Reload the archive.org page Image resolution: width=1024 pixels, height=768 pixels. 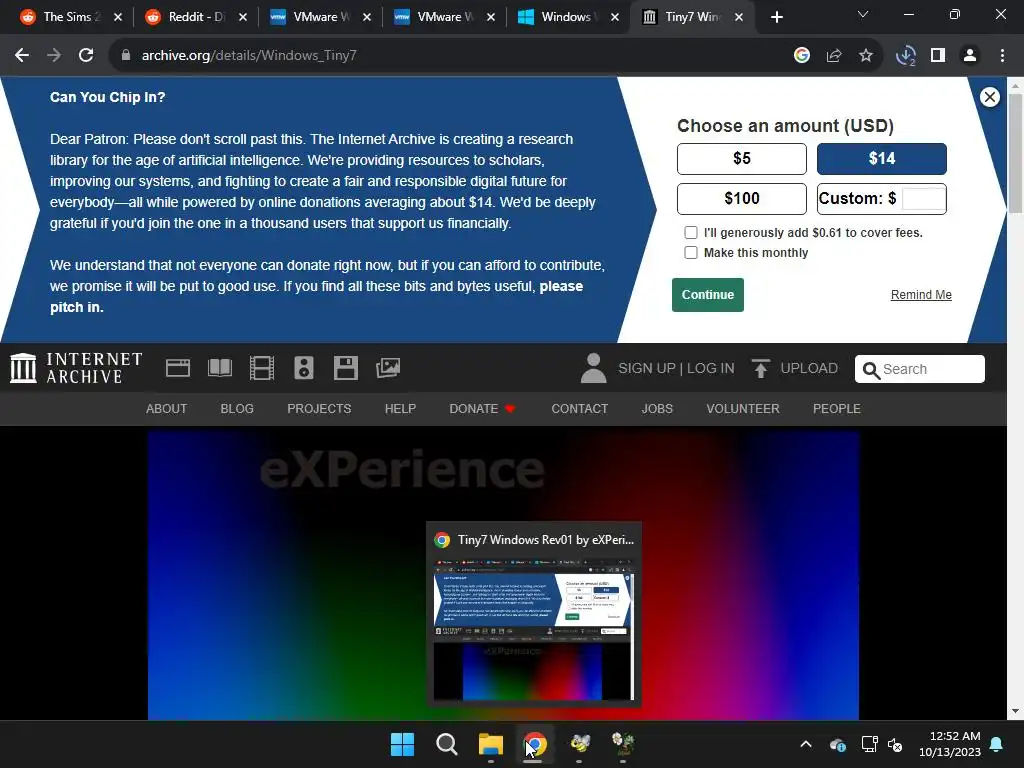86,56
